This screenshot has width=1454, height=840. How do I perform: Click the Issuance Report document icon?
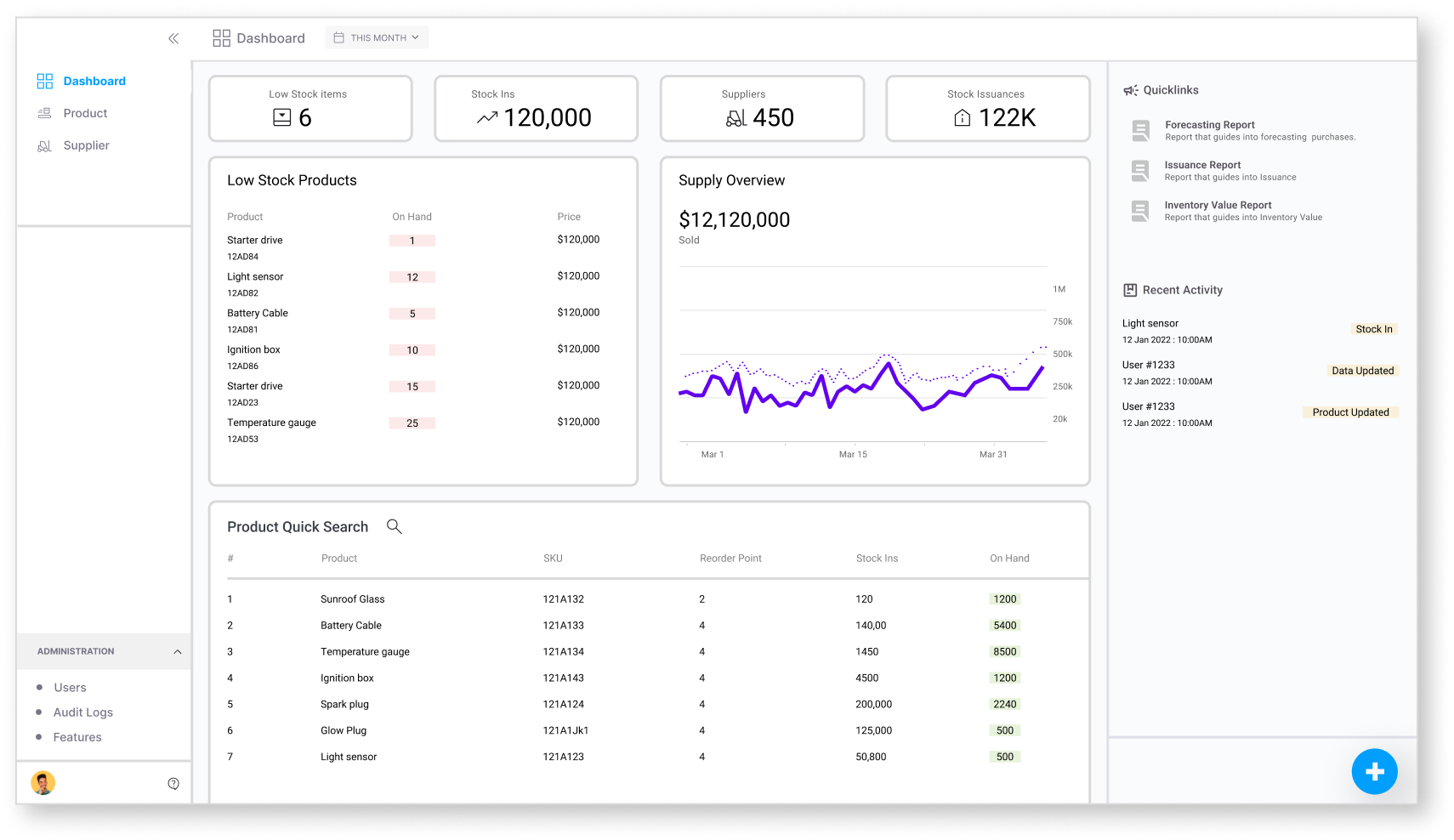pyautogui.click(x=1140, y=171)
